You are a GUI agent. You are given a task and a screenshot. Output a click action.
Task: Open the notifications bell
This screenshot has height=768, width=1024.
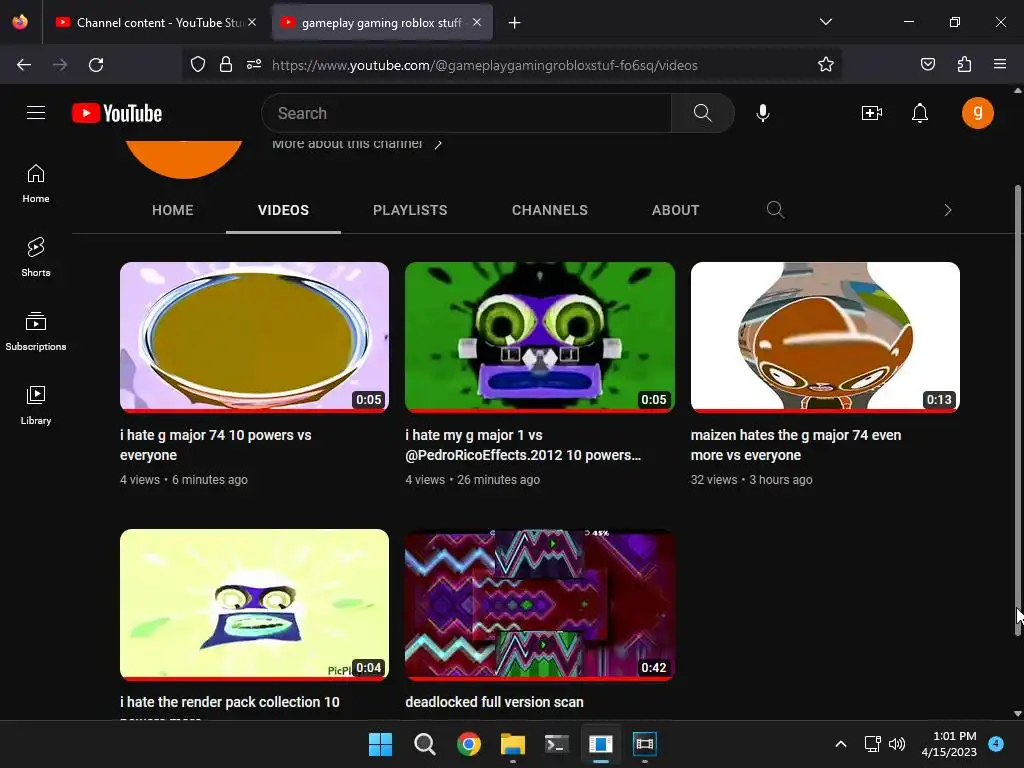pos(920,113)
